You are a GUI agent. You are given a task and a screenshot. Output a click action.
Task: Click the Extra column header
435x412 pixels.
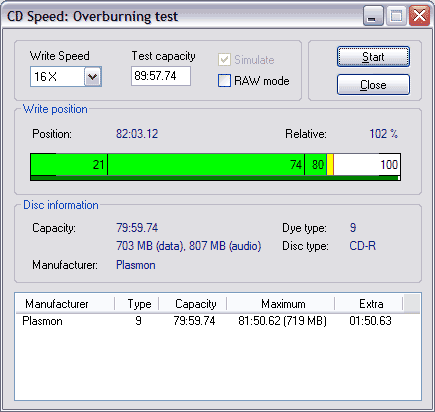[369, 304]
